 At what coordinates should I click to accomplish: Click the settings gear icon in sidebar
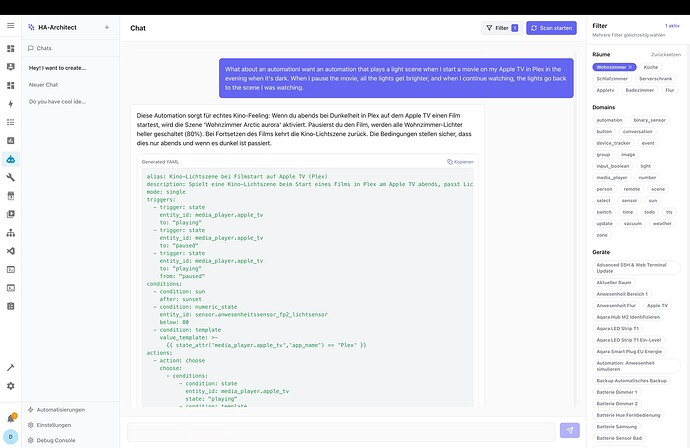tap(10, 386)
